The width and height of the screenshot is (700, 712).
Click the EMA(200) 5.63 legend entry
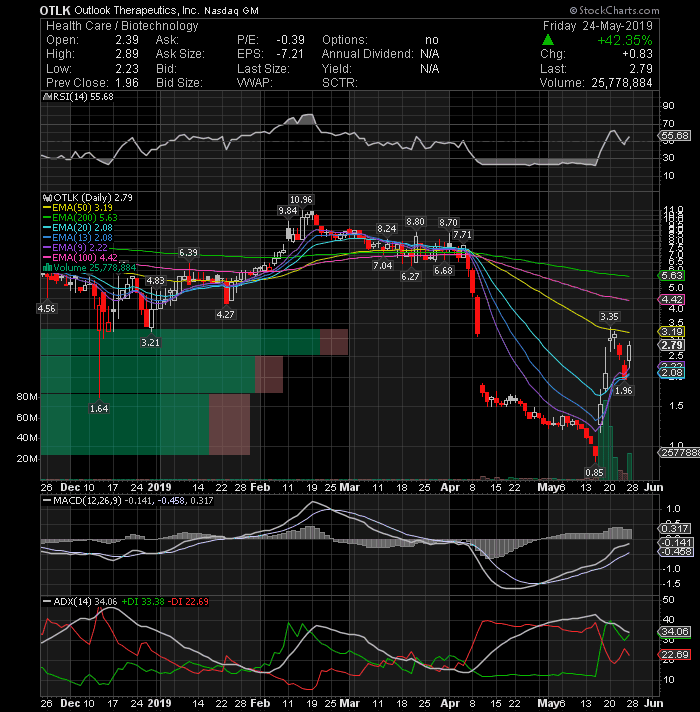click(x=85, y=218)
